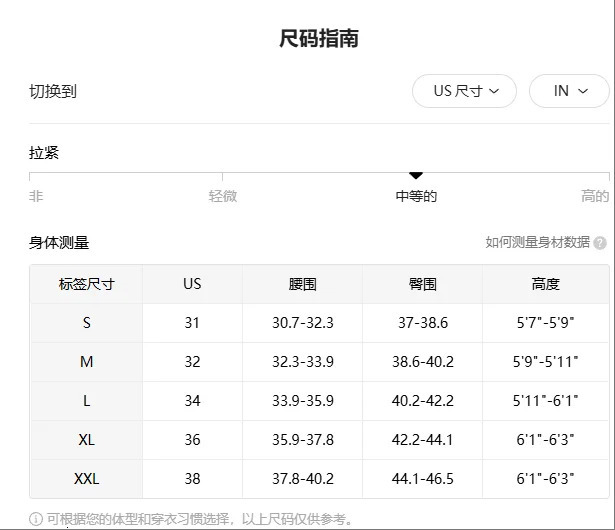Select 轻微 on the 拉紧 scale
This screenshot has width=615, height=530.
[222, 196]
